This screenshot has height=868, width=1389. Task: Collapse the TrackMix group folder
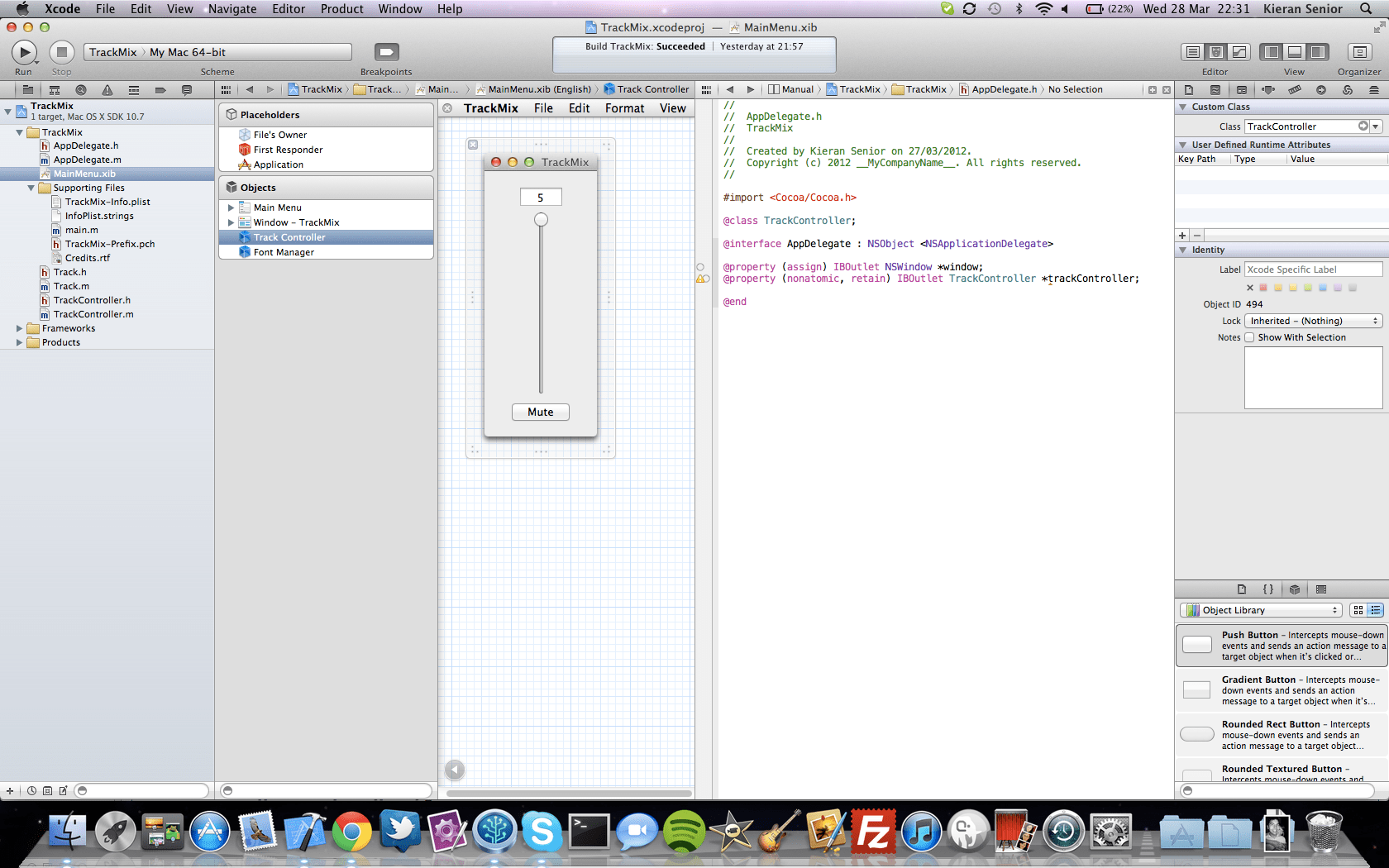(19, 132)
